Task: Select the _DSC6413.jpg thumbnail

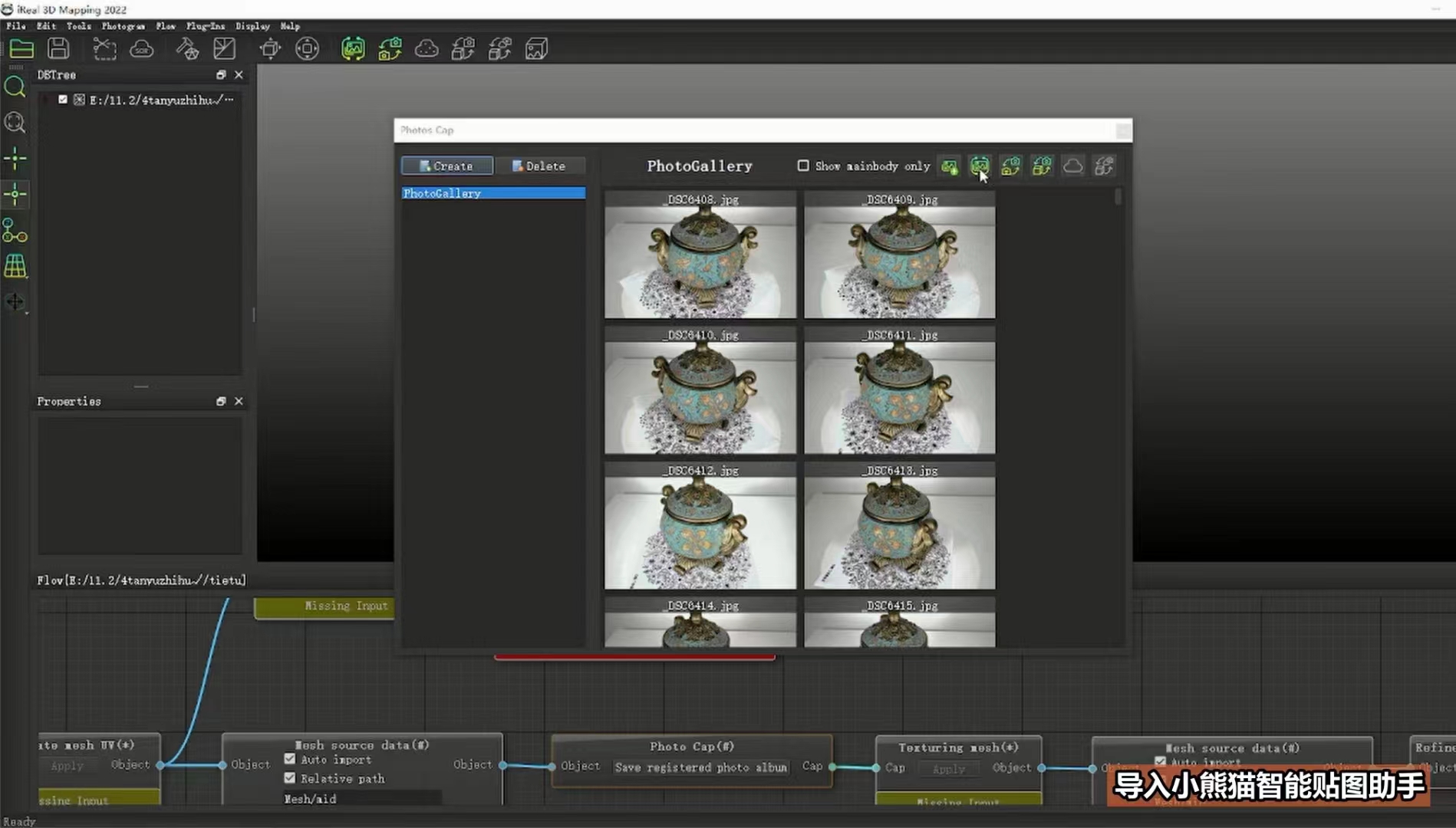Action: [900, 526]
